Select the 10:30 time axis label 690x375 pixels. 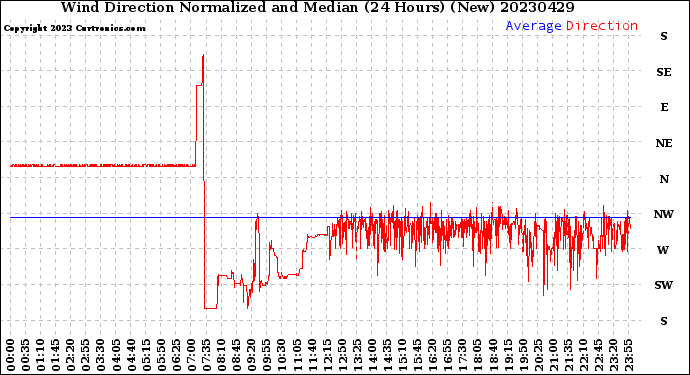click(x=281, y=355)
